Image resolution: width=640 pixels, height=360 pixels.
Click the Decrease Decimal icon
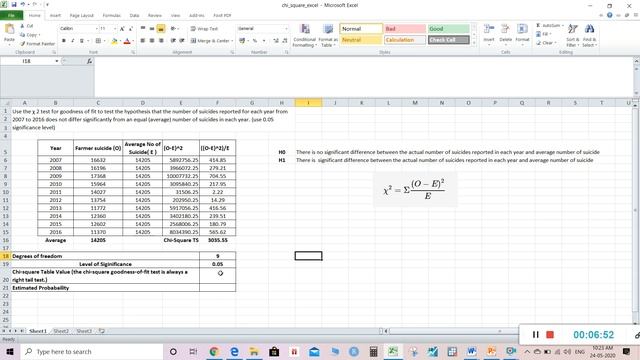tap(284, 40)
